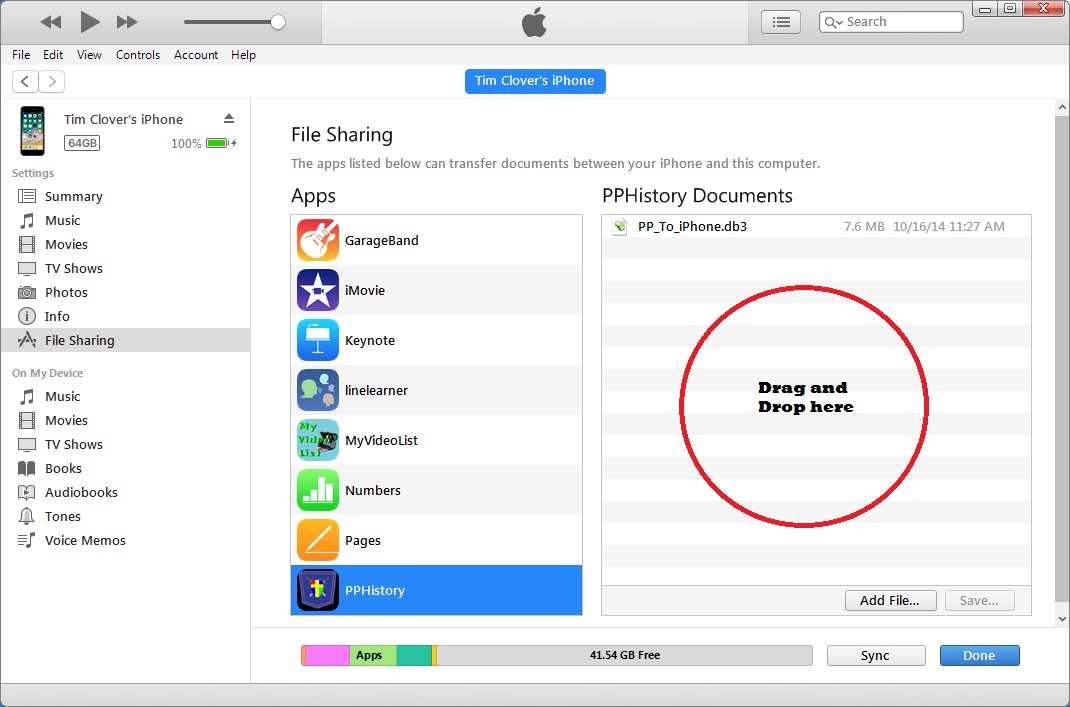Click the rewind previous track button
Image resolution: width=1070 pixels, height=707 pixels.
click(51, 22)
